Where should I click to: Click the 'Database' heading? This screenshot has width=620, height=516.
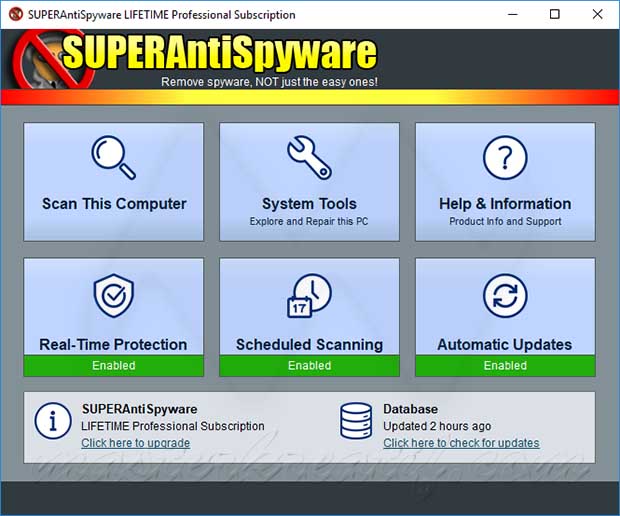(410, 409)
